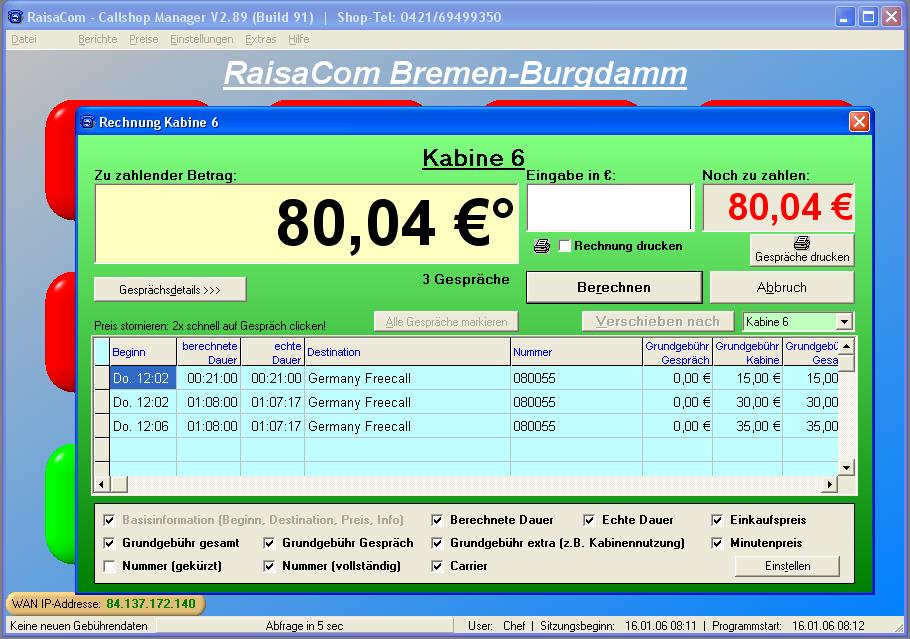Click the Eingabe in € input field
This screenshot has height=639, width=910.
coord(609,207)
